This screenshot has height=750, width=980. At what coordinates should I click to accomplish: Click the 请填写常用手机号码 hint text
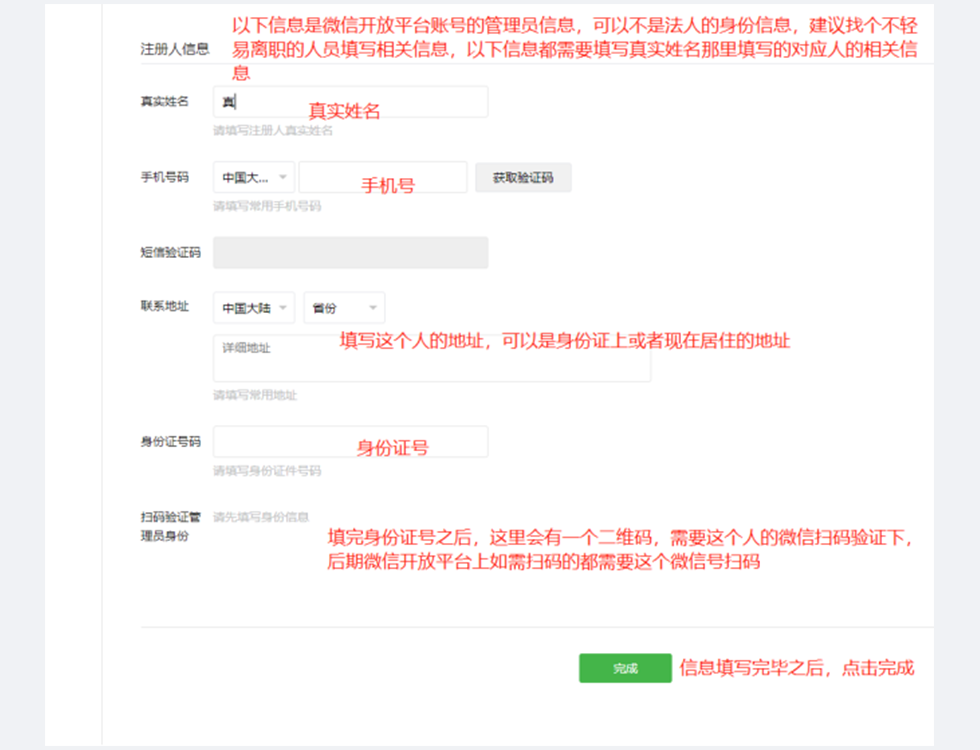267,206
